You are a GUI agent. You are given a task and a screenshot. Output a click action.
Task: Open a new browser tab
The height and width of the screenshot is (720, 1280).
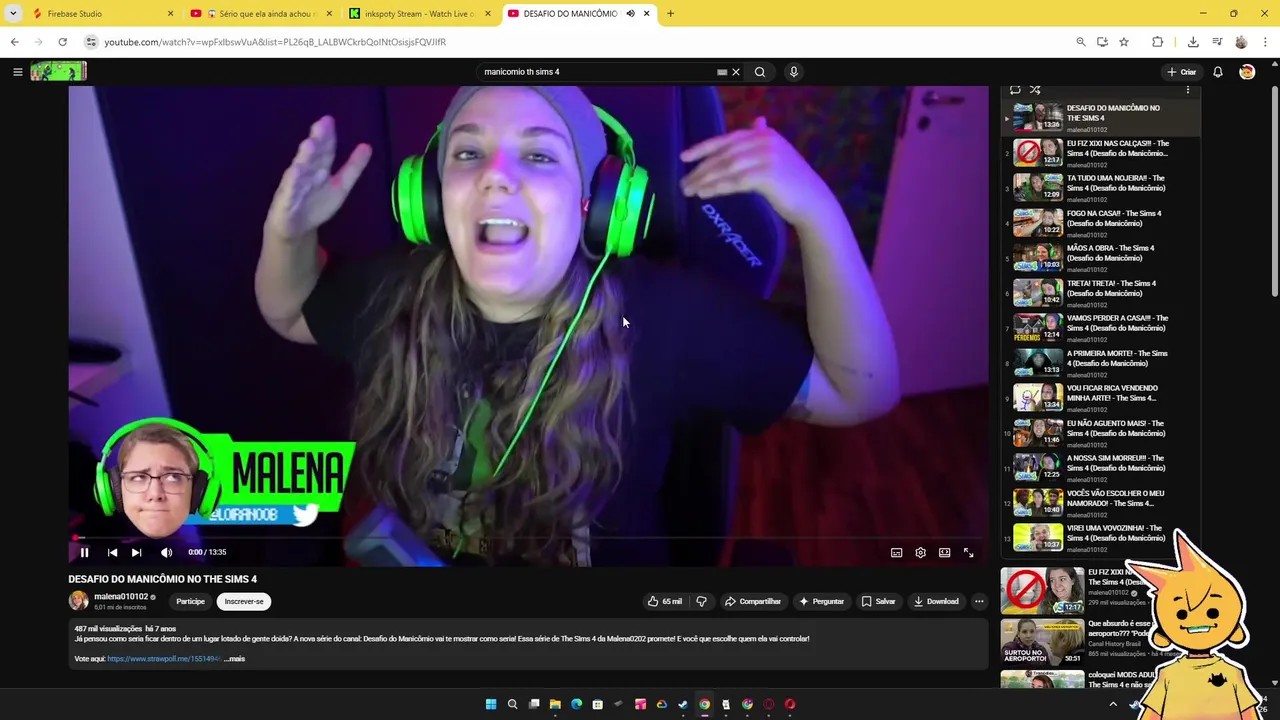pyautogui.click(x=670, y=14)
